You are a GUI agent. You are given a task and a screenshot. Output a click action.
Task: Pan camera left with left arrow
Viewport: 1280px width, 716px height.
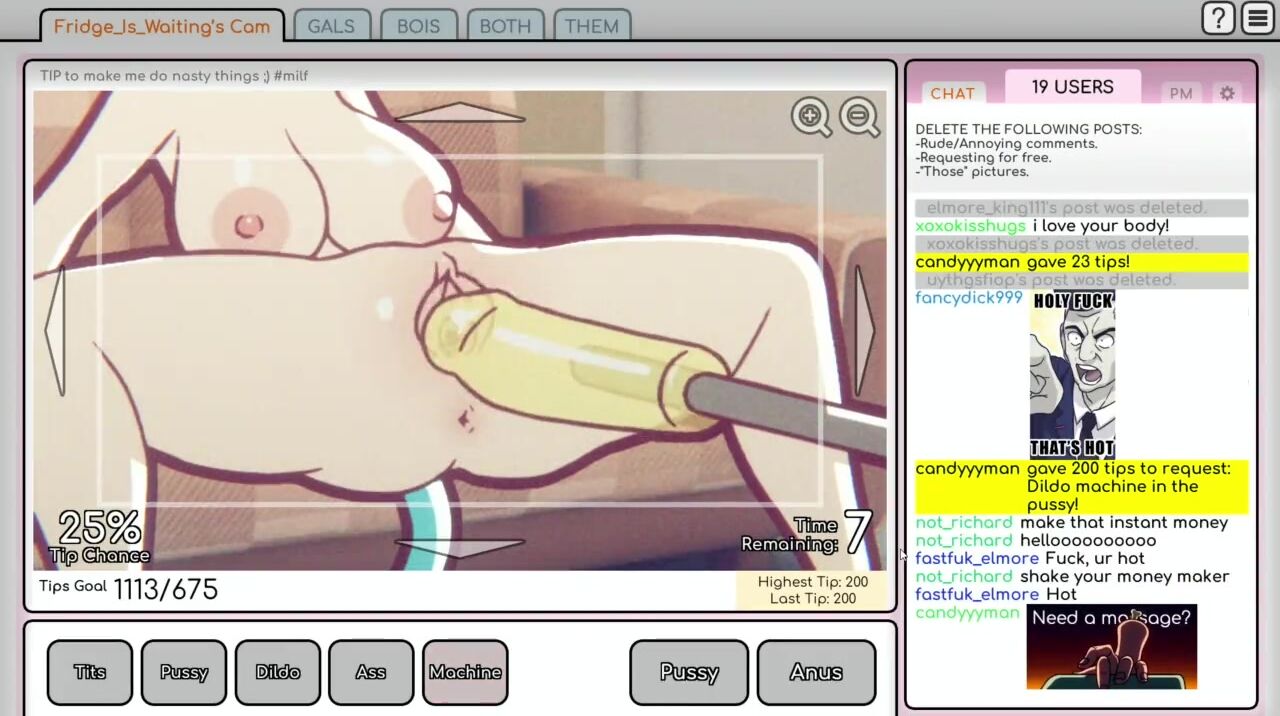55,330
